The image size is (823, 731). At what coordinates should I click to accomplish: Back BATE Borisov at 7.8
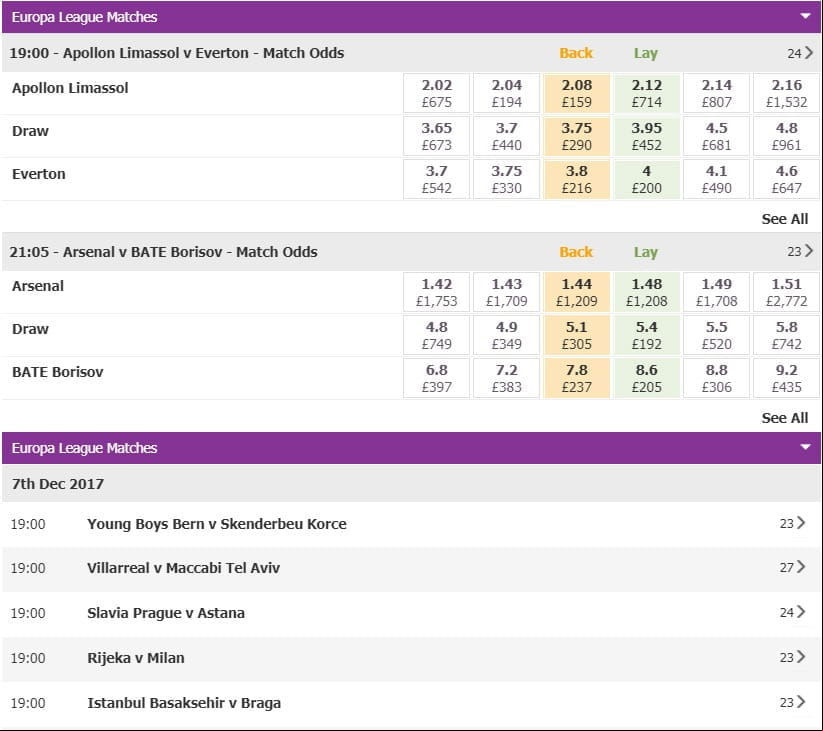576,378
